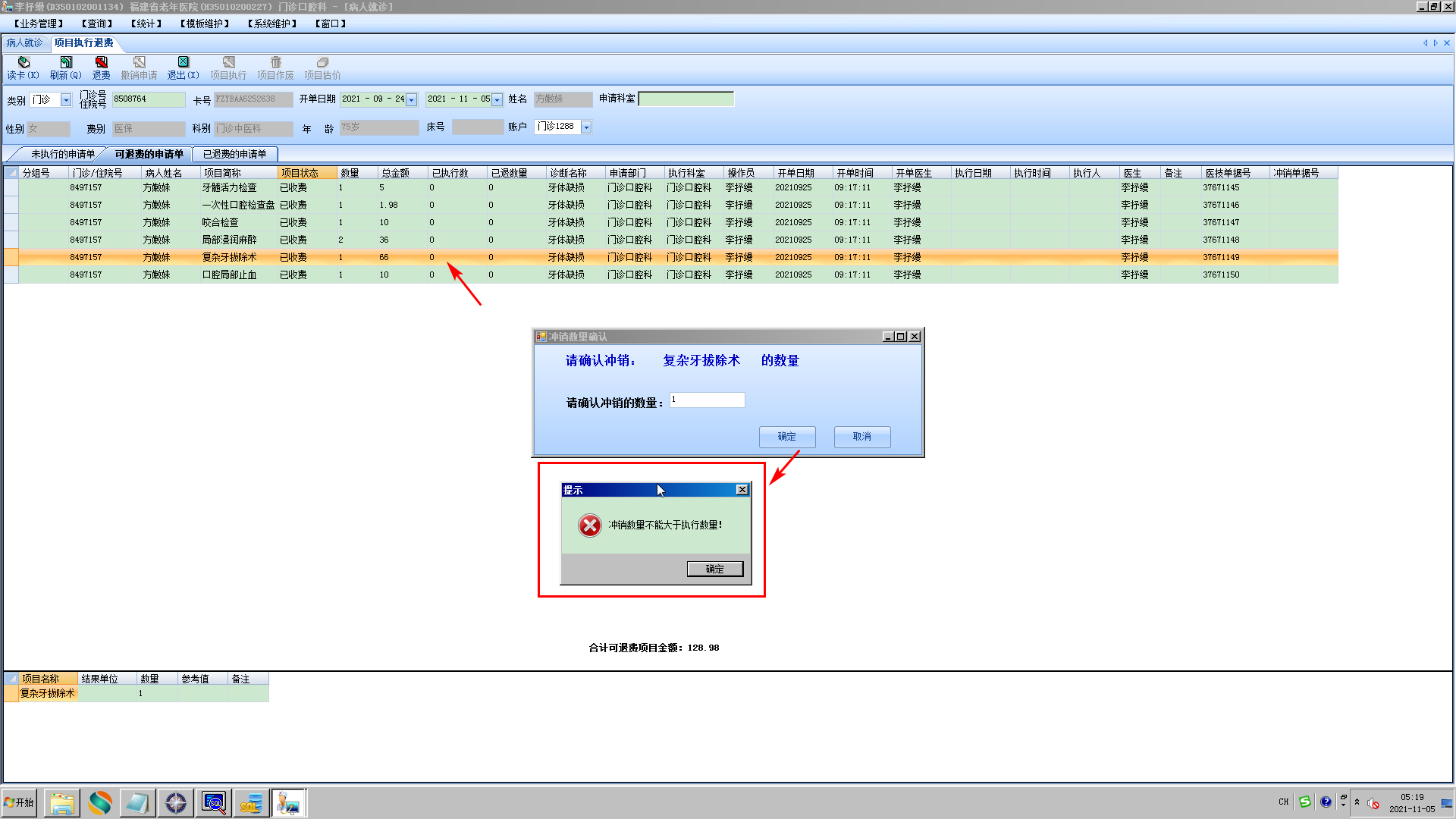Select the 口腔局部止血 table row
Image resolution: width=1456 pixels, height=819 pixels.
(229, 275)
